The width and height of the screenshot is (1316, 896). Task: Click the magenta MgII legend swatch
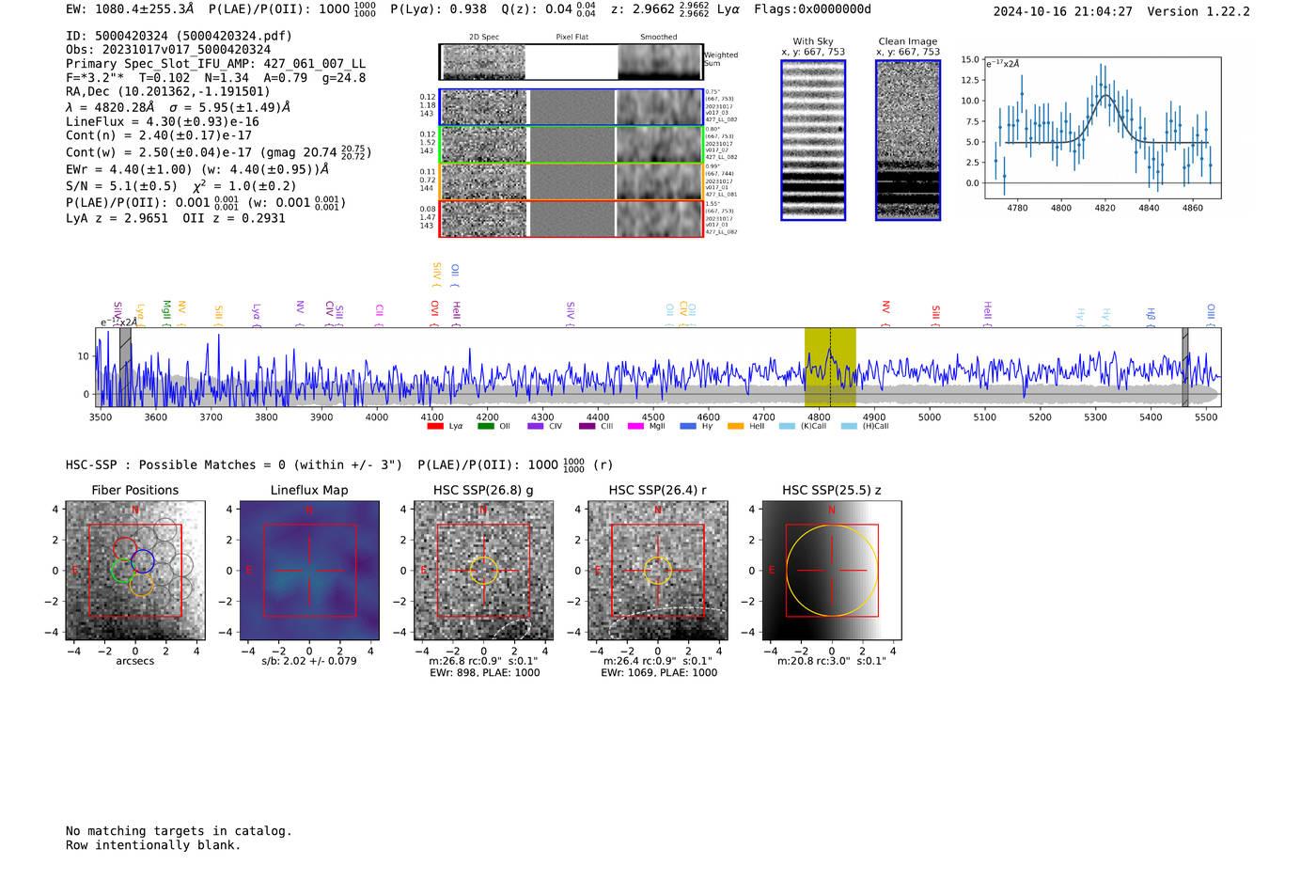pos(636,426)
